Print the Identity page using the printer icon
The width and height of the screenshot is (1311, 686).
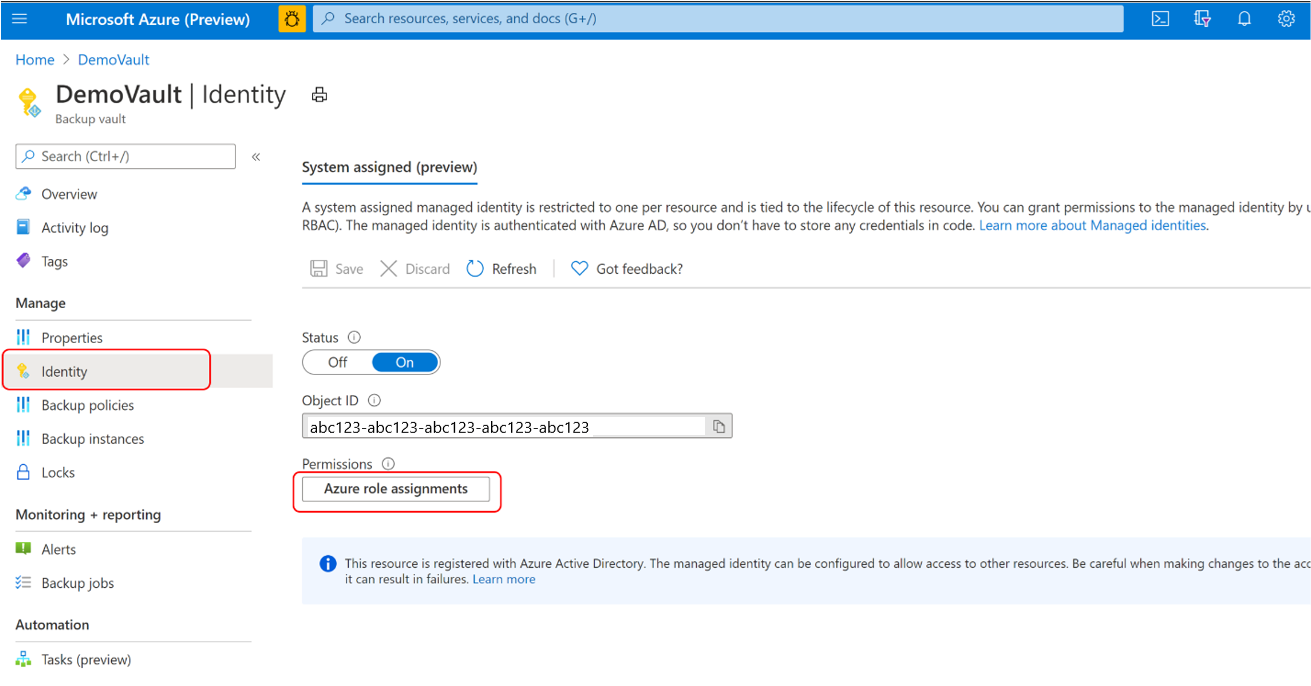319,95
